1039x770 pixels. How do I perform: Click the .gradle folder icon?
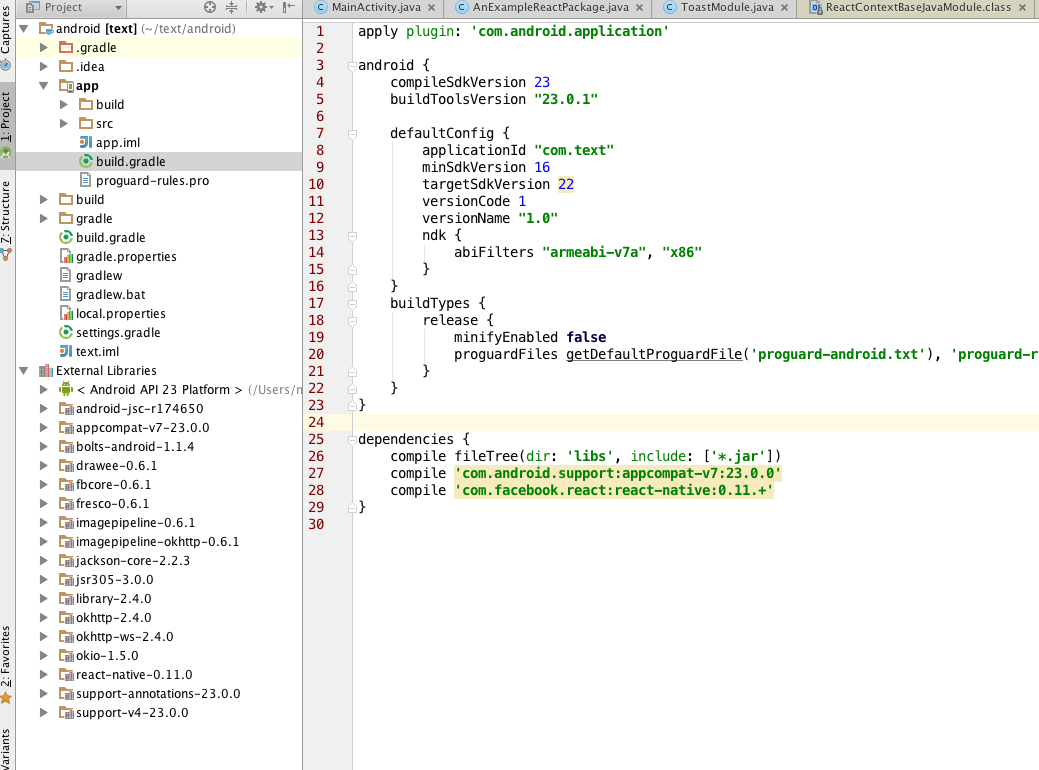click(66, 48)
